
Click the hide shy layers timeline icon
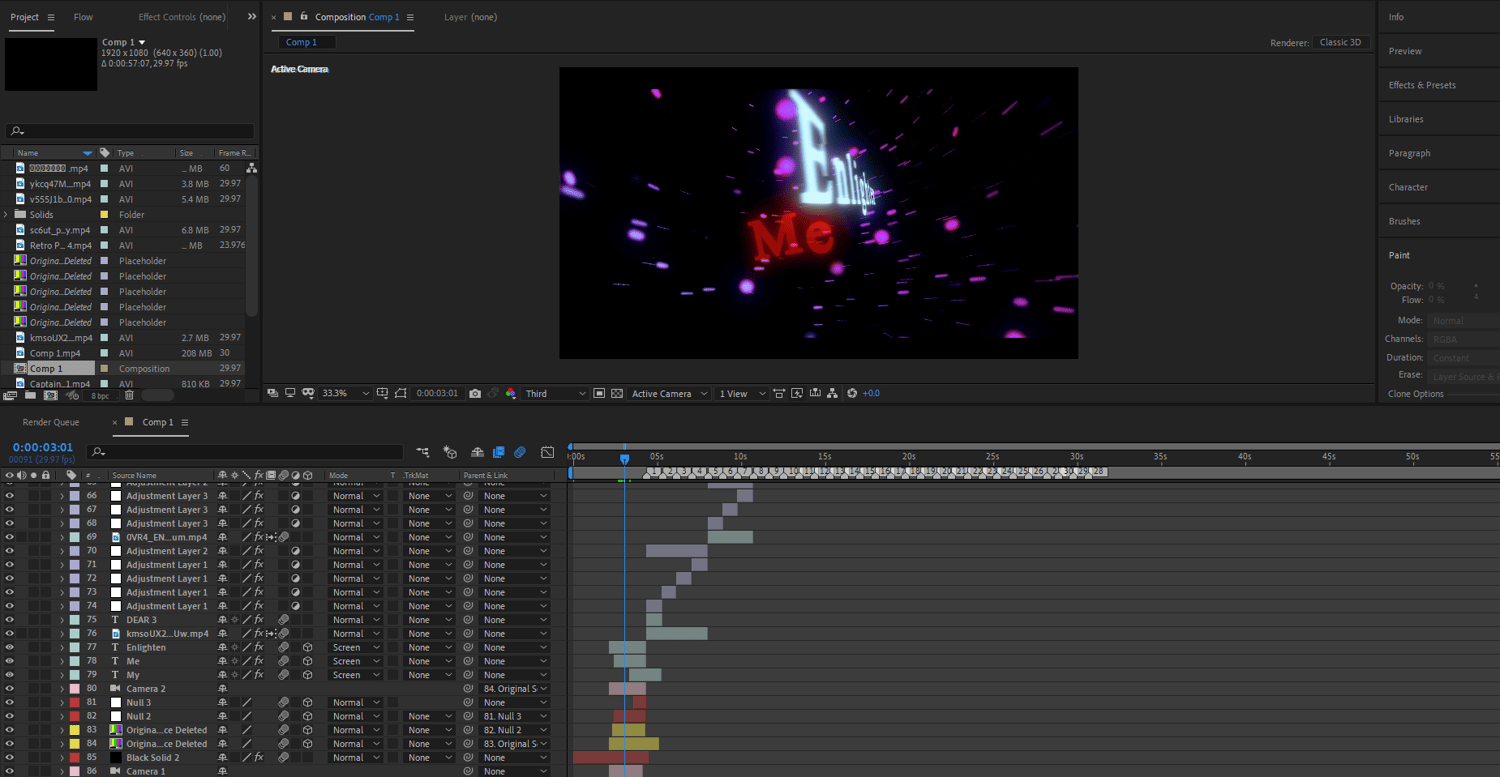click(x=477, y=452)
